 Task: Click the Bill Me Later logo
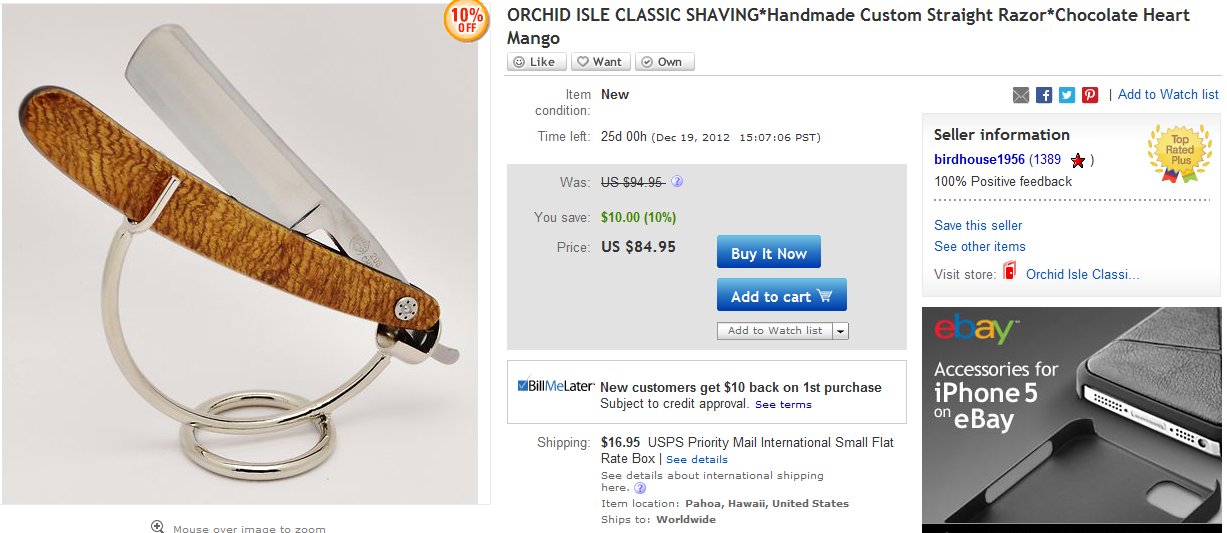[x=556, y=386]
